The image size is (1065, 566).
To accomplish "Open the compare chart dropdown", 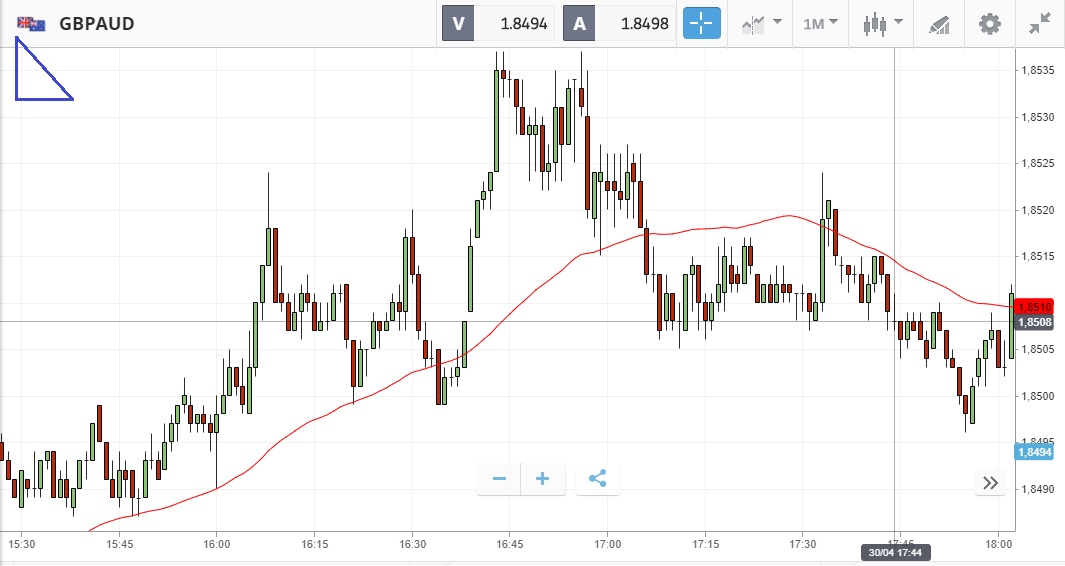I will point(761,23).
